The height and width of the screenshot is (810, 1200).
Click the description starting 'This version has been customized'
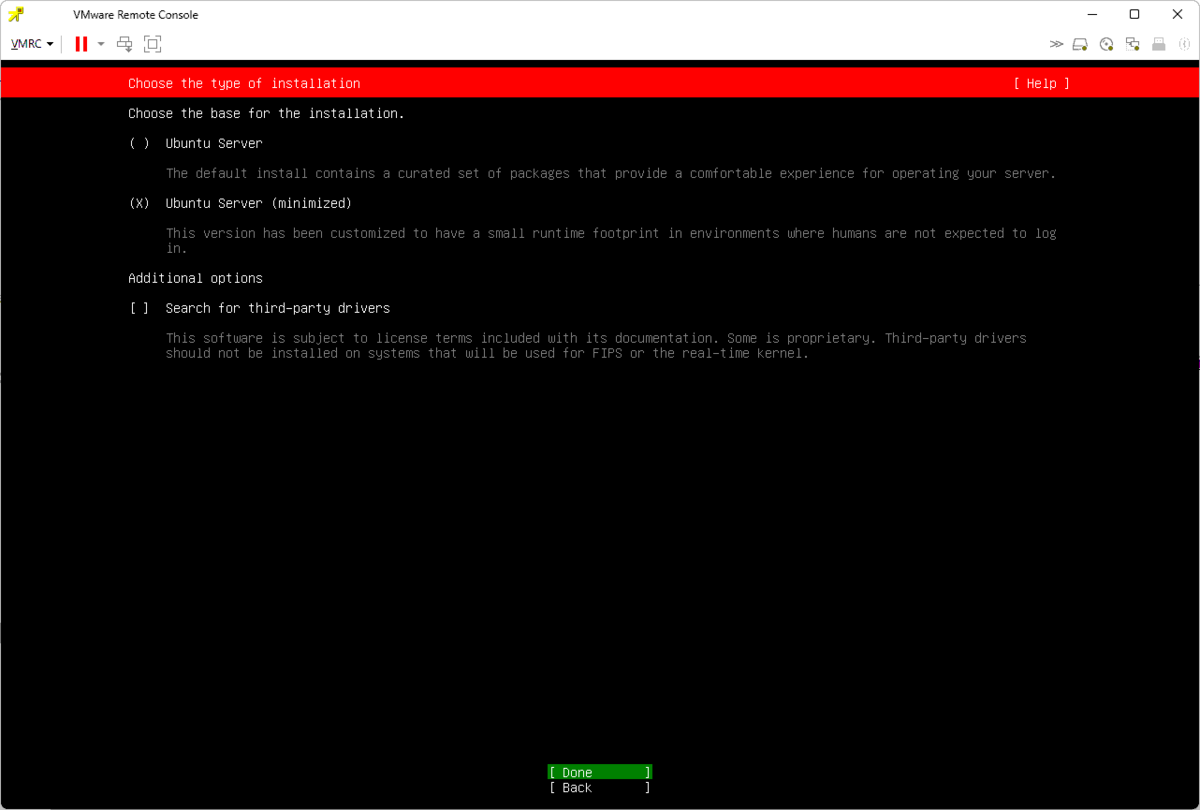(611, 240)
